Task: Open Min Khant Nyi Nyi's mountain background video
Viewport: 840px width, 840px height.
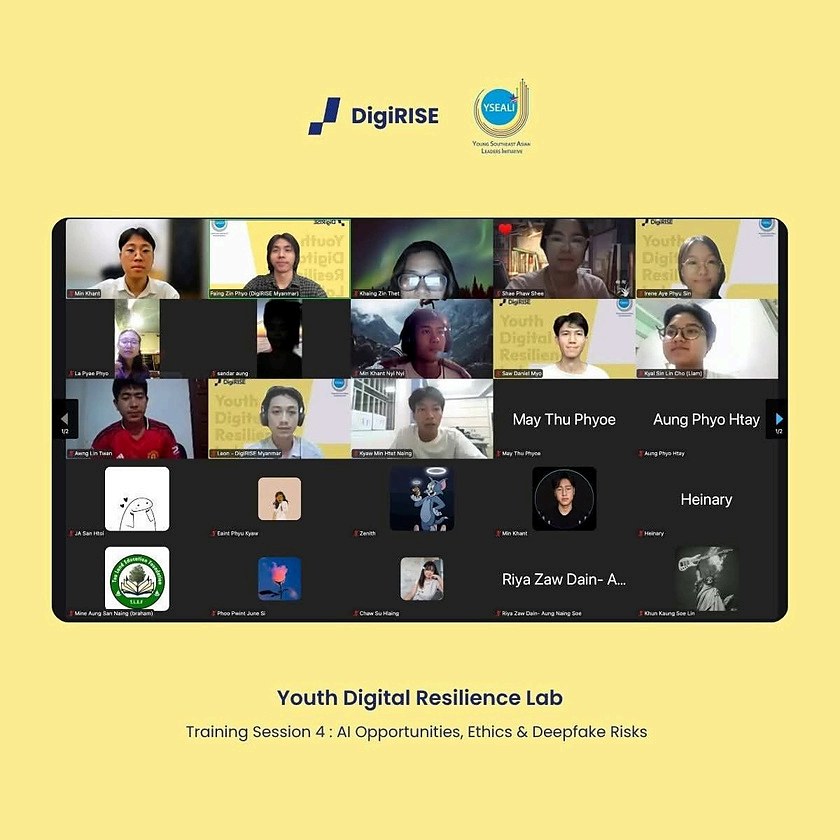Action: point(422,339)
